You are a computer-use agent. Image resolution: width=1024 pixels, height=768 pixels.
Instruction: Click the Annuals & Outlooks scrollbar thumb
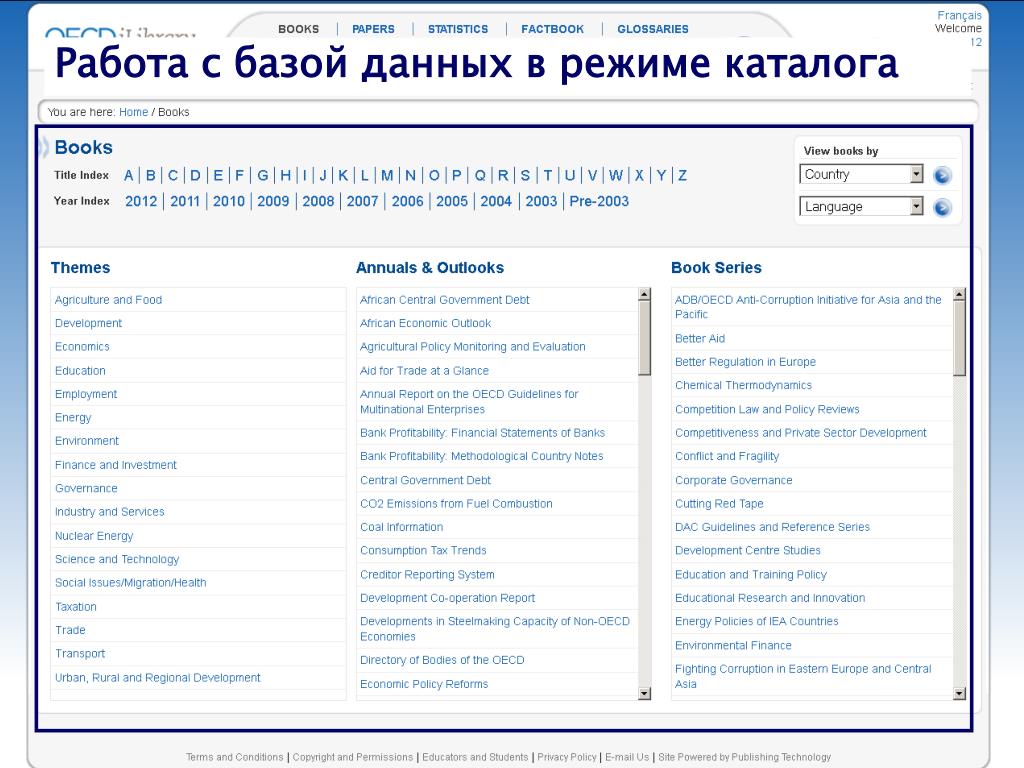pos(645,338)
